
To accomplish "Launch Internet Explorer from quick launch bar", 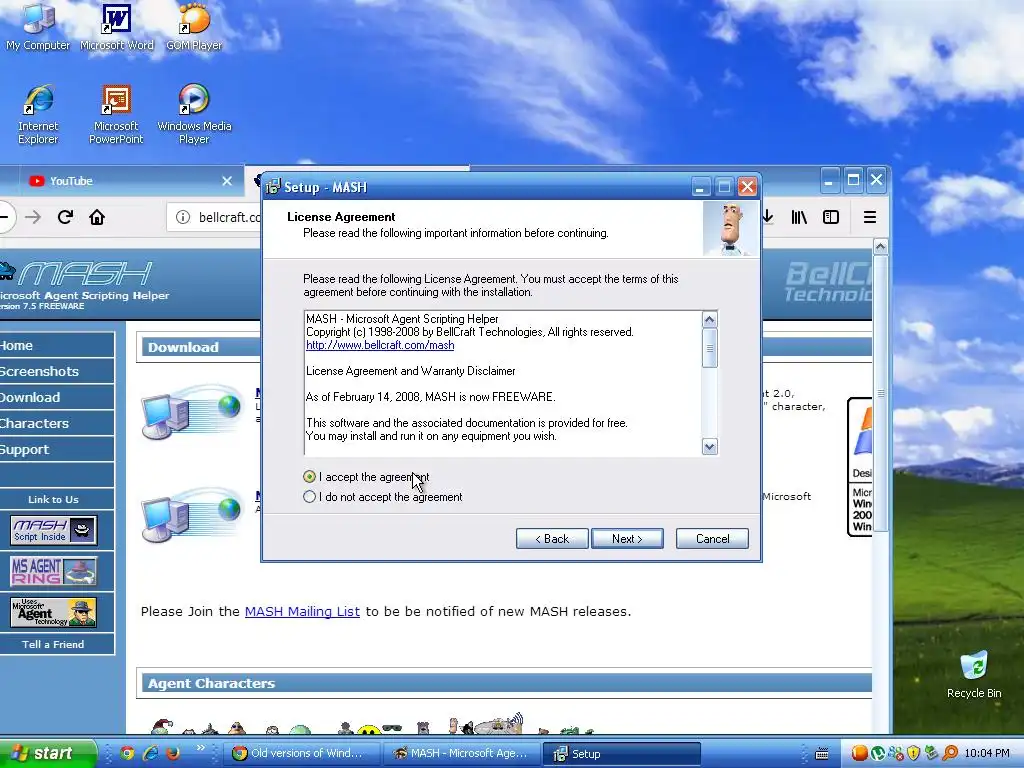I will coord(150,753).
